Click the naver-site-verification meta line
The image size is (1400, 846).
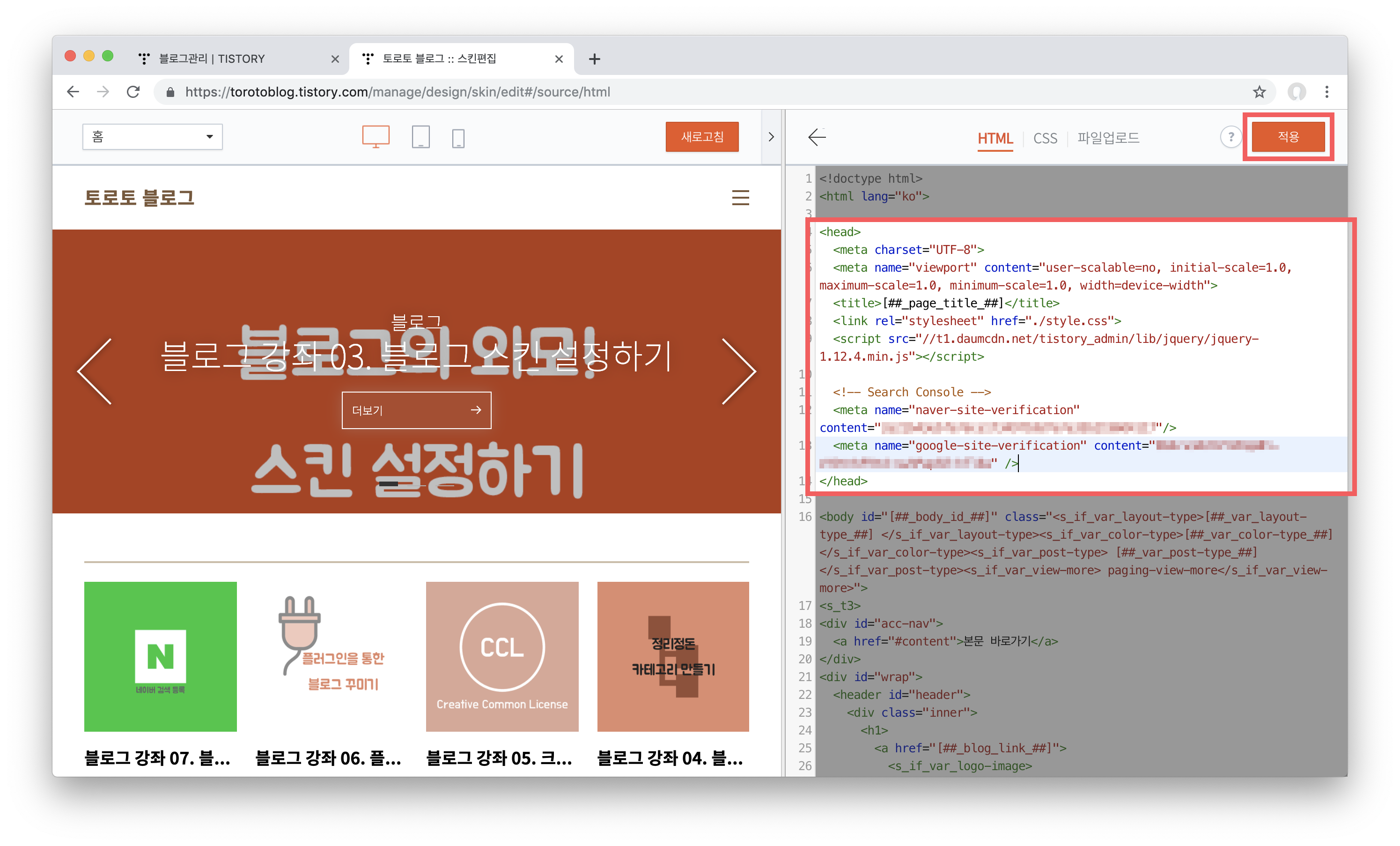pyautogui.click(x=997, y=418)
